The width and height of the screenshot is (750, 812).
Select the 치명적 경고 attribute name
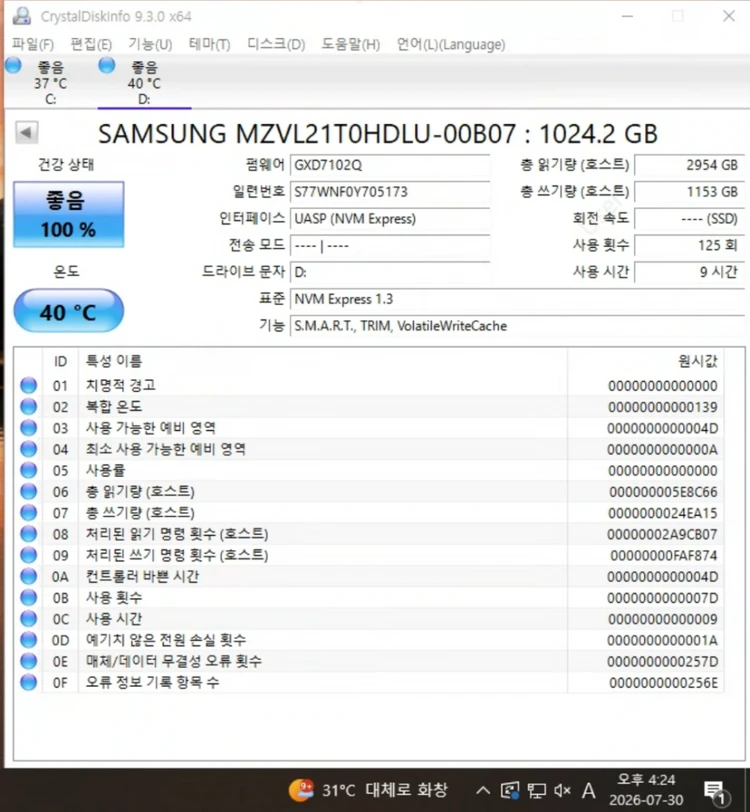coord(120,385)
